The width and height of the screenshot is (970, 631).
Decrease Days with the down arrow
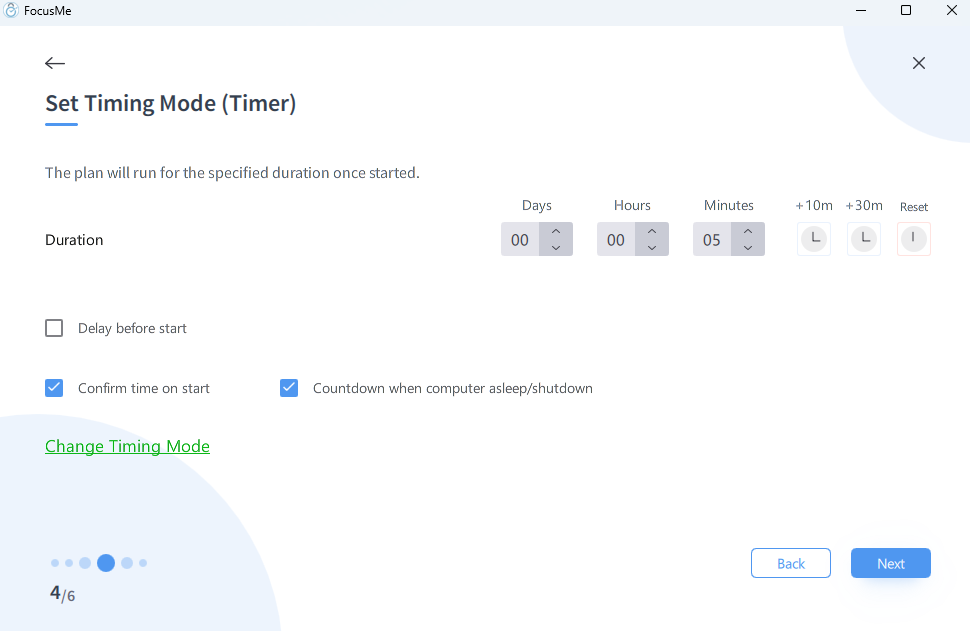click(556, 248)
